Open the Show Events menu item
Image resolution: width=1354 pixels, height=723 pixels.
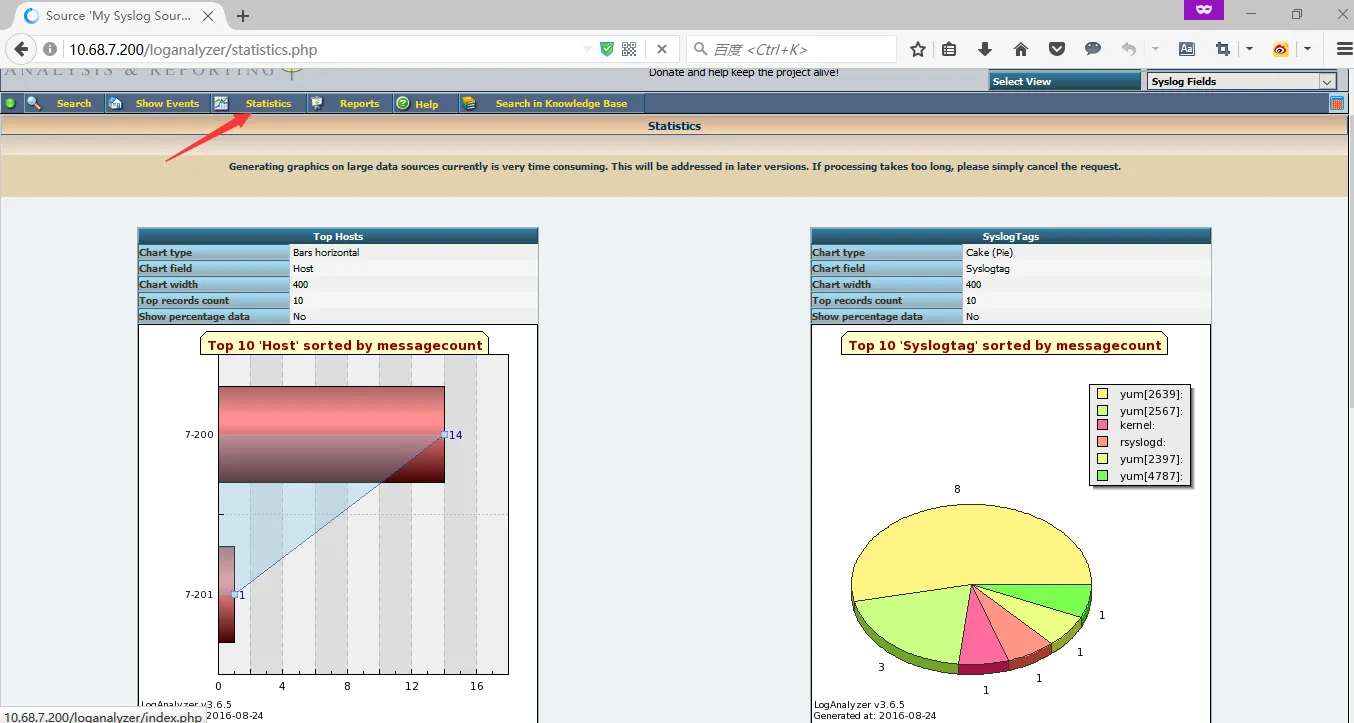[167, 104]
